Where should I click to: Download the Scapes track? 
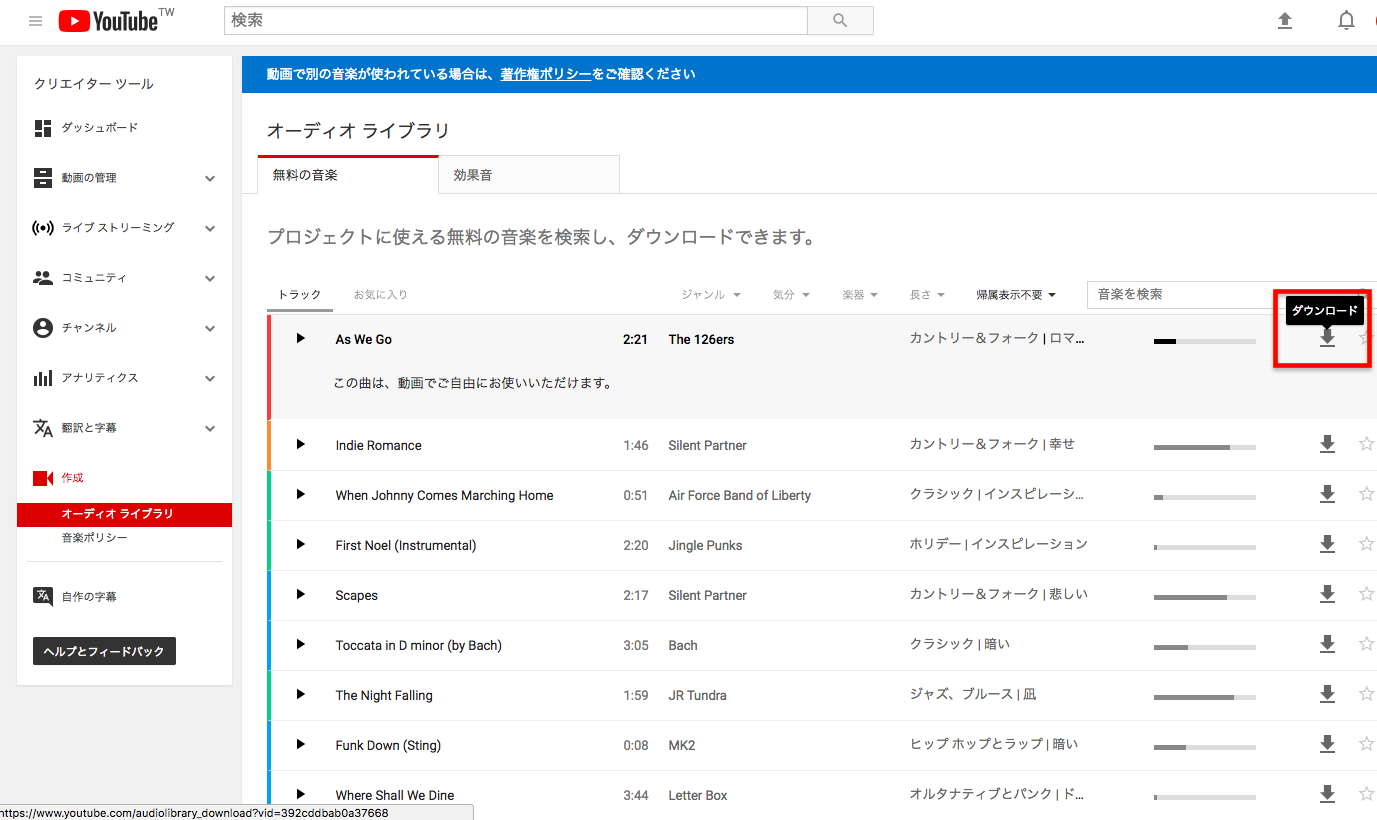[x=1327, y=594]
